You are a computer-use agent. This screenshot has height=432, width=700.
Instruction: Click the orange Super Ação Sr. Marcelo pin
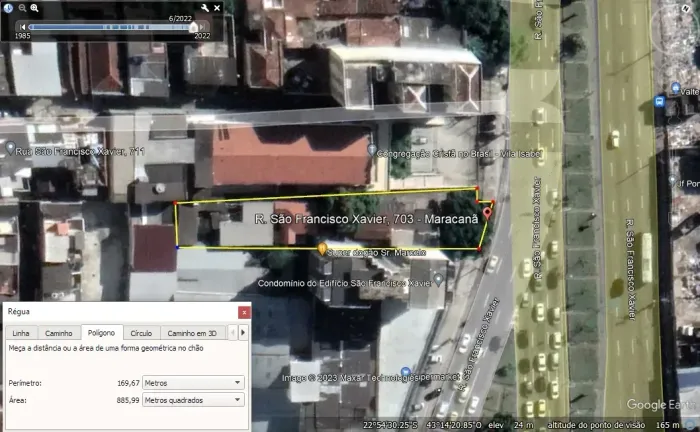click(x=321, y=249)
